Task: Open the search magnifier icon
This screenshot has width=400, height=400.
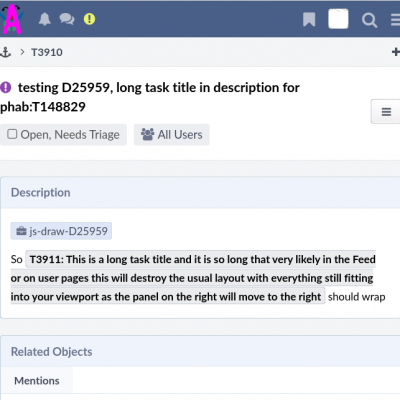Action: 369,20
